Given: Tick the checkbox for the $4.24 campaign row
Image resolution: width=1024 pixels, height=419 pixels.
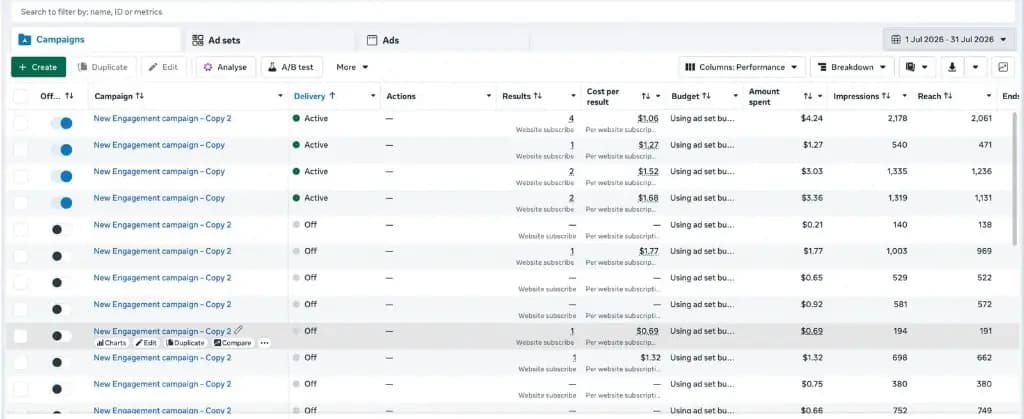Looking at the screenshot, I should tap(21, 123).
